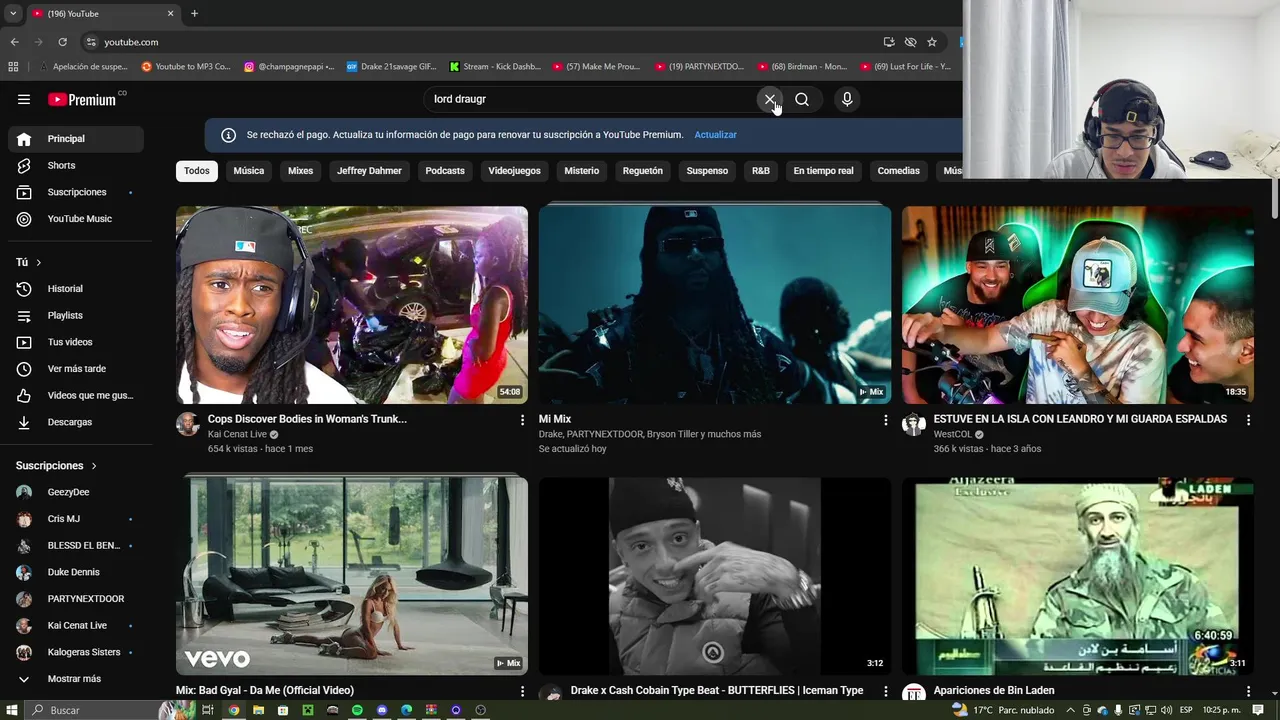Open 'Youtube to MP3 Co...' bookmark
1280x720 pixels.
pos(186,67)
